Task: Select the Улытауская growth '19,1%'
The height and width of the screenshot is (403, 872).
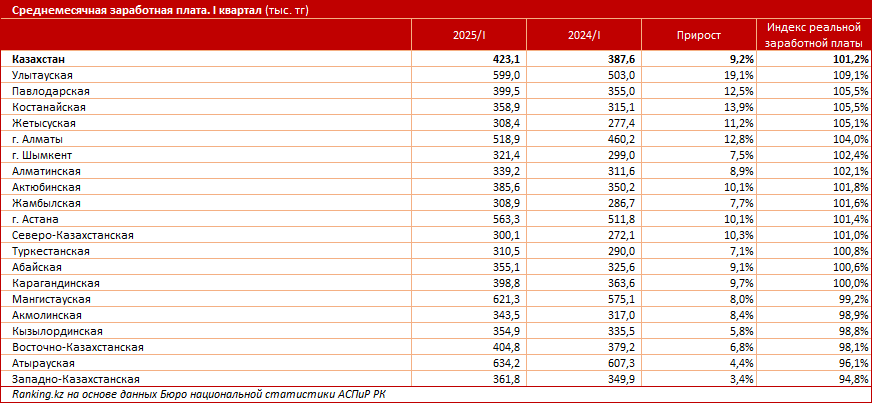Action: 737,75
